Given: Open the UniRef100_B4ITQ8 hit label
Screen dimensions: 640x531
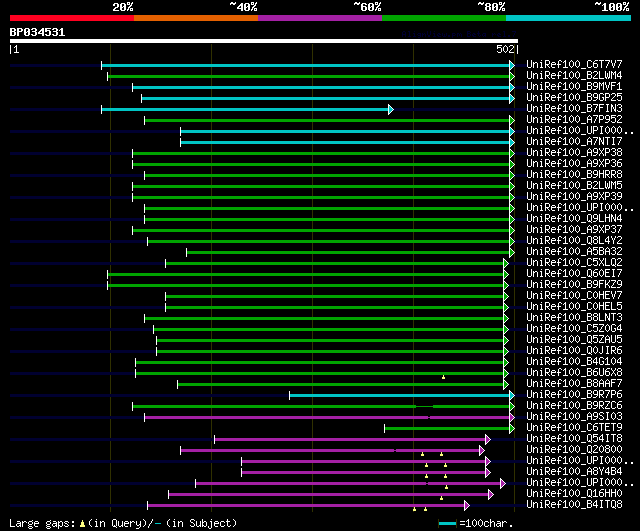Looking at the screenshot, I should [574, 505].
